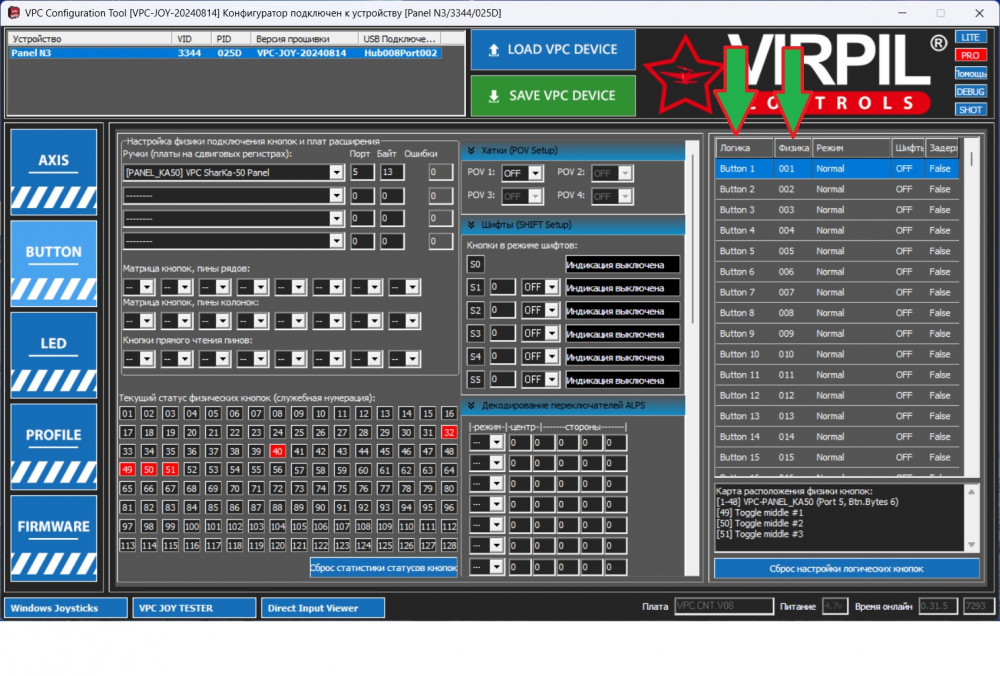This screenshot has width=1000, height=676.
Task: Click physical button indicator 100
Action: 191,527
